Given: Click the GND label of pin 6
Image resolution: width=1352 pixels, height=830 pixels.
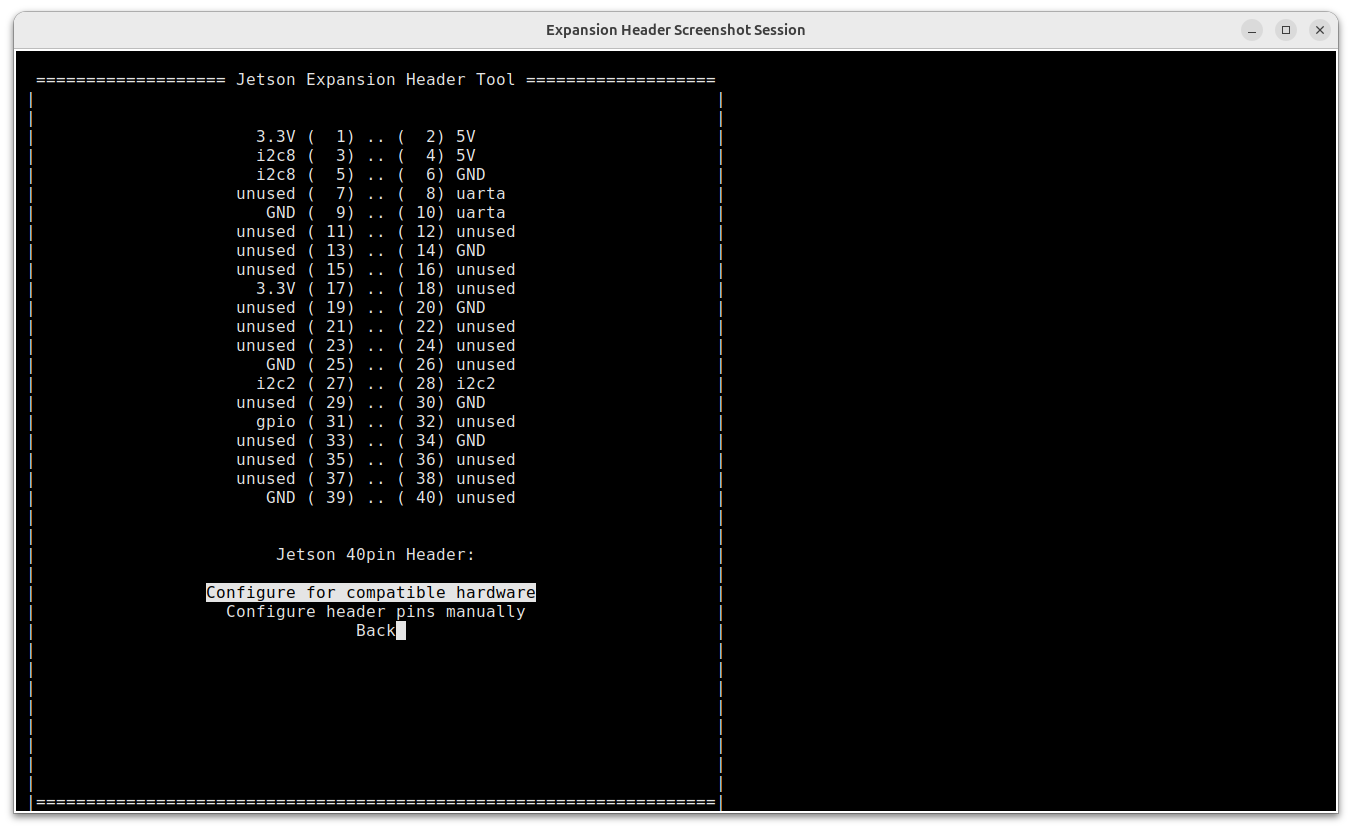Looking at the screenshot, I should [x=471, y=175].
